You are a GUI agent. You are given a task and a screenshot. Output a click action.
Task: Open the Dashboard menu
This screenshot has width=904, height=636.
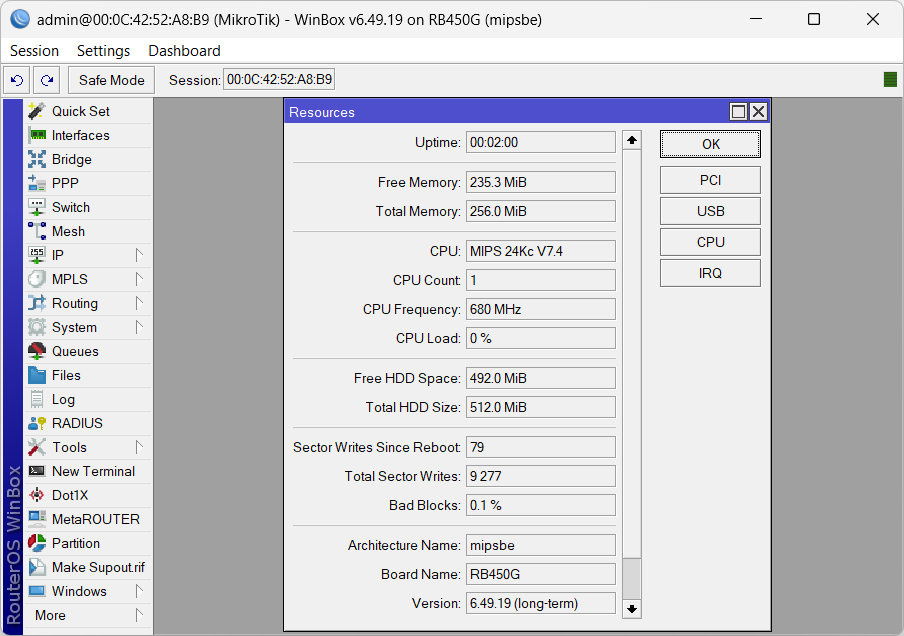pyautogui.click(x=184, y=51)
